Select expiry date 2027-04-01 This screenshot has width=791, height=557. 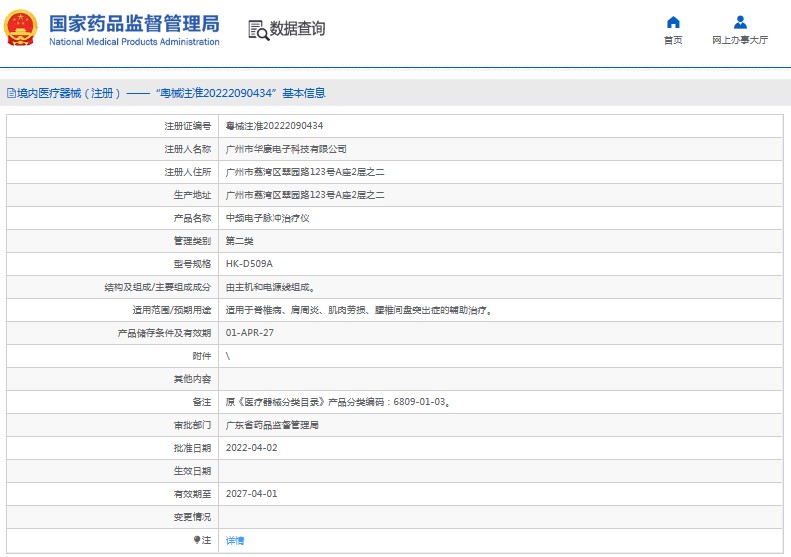251,494
